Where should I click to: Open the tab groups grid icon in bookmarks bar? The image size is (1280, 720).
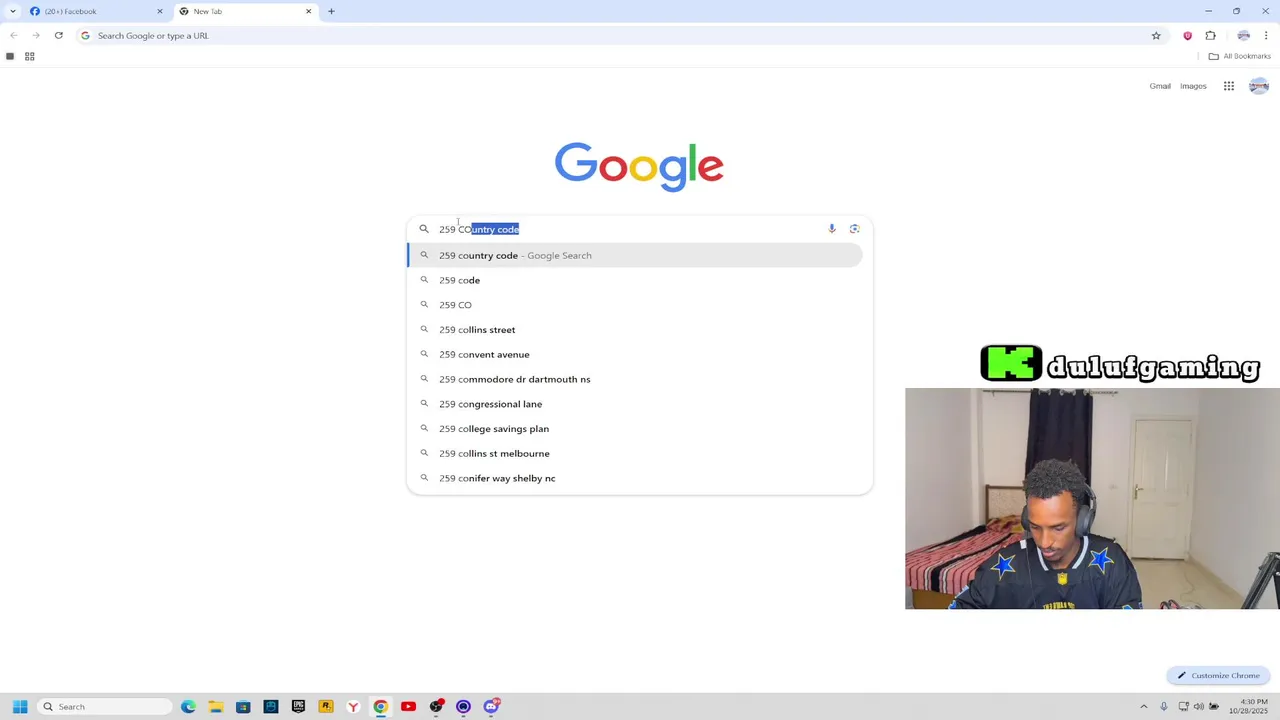pyautogui.click(x=29, y=56)
